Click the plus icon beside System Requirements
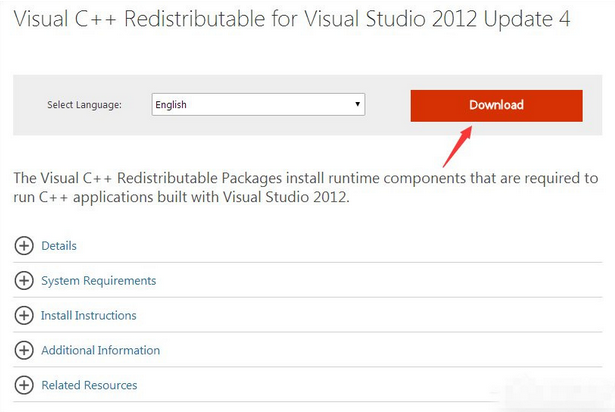 (x=24, y=281)
